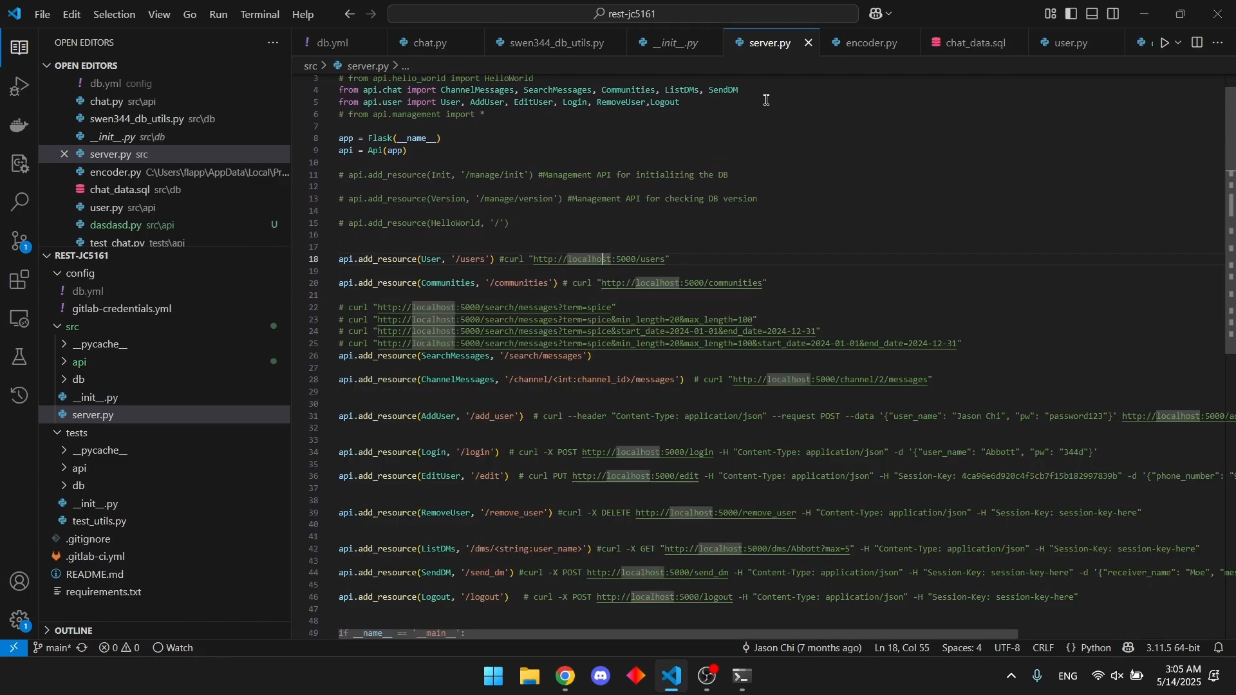The image size is (1236, 695).
Task: Open the Testing flask view
Action: (x=19, y=357)
